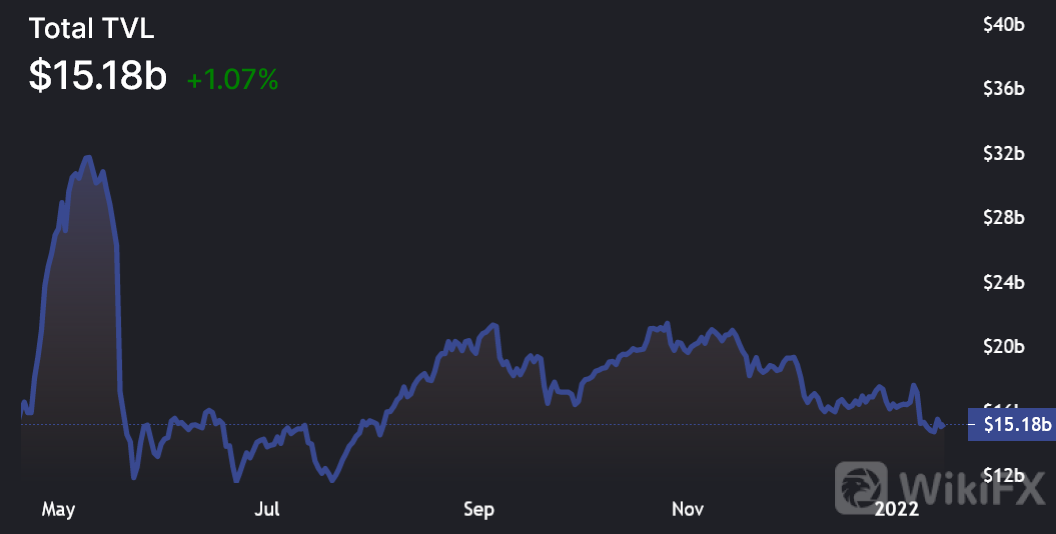The width and height of the screenshot is (1056, 534).
Task: Click the $24b price axis label
Action: click(x=1004, y=283)
